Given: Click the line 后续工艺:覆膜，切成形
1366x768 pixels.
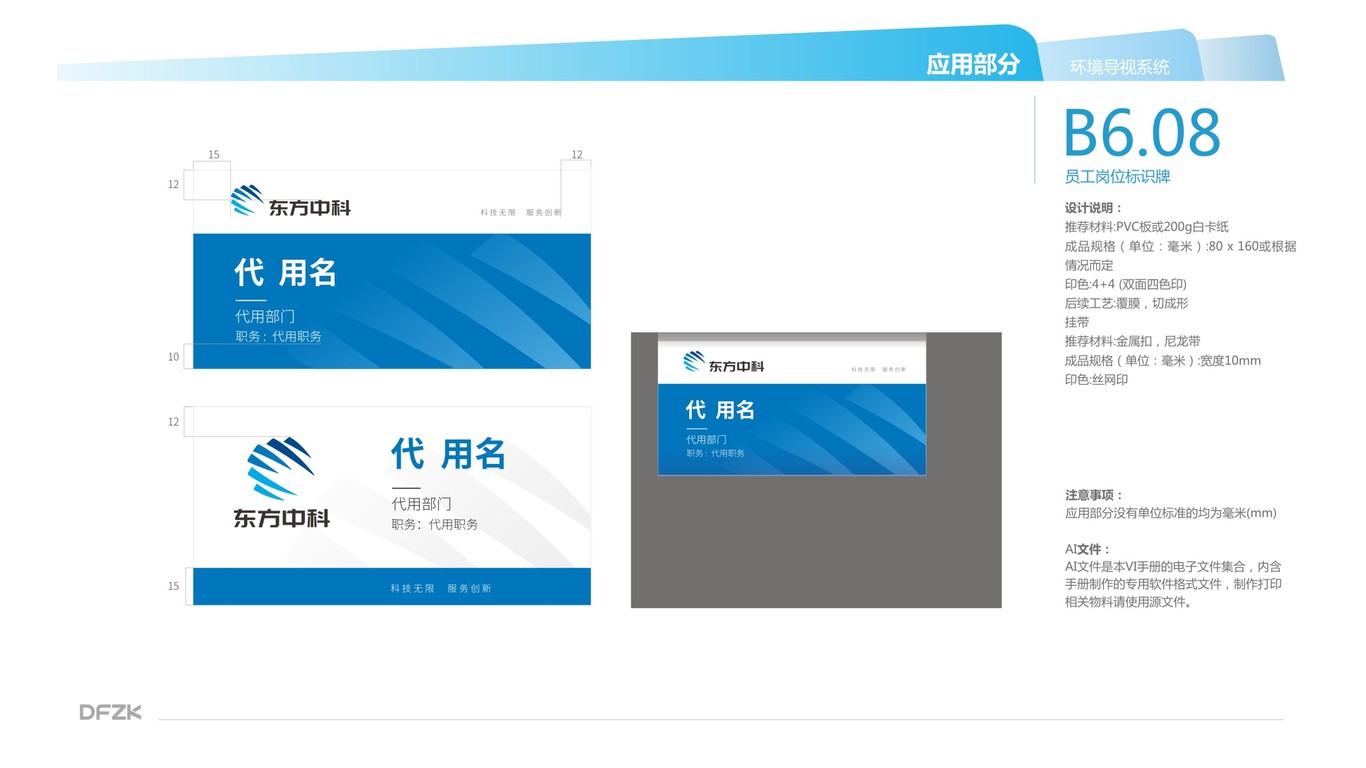Looking at the screenshot, I should point(1126,303).
